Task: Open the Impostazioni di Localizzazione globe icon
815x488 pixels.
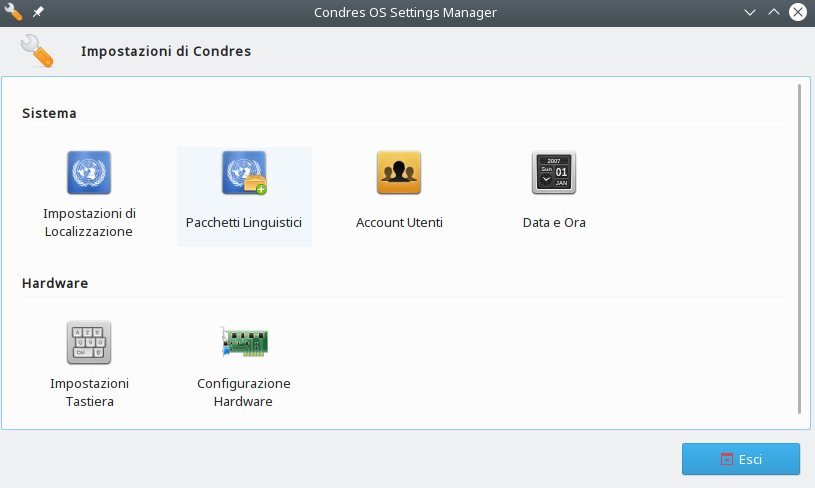Action: tap(89, 172)
